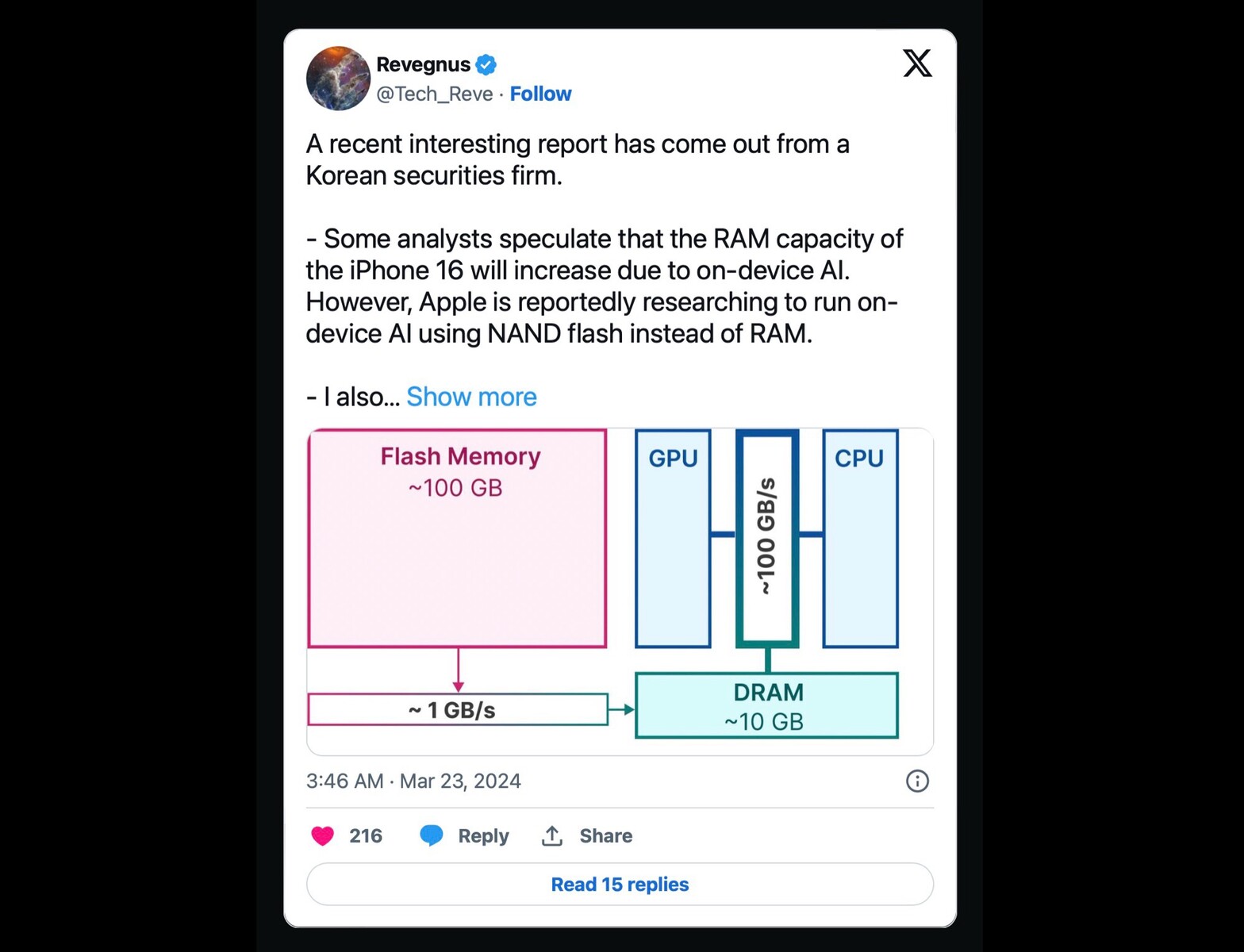Click the Reply text label

click(483, 836)
